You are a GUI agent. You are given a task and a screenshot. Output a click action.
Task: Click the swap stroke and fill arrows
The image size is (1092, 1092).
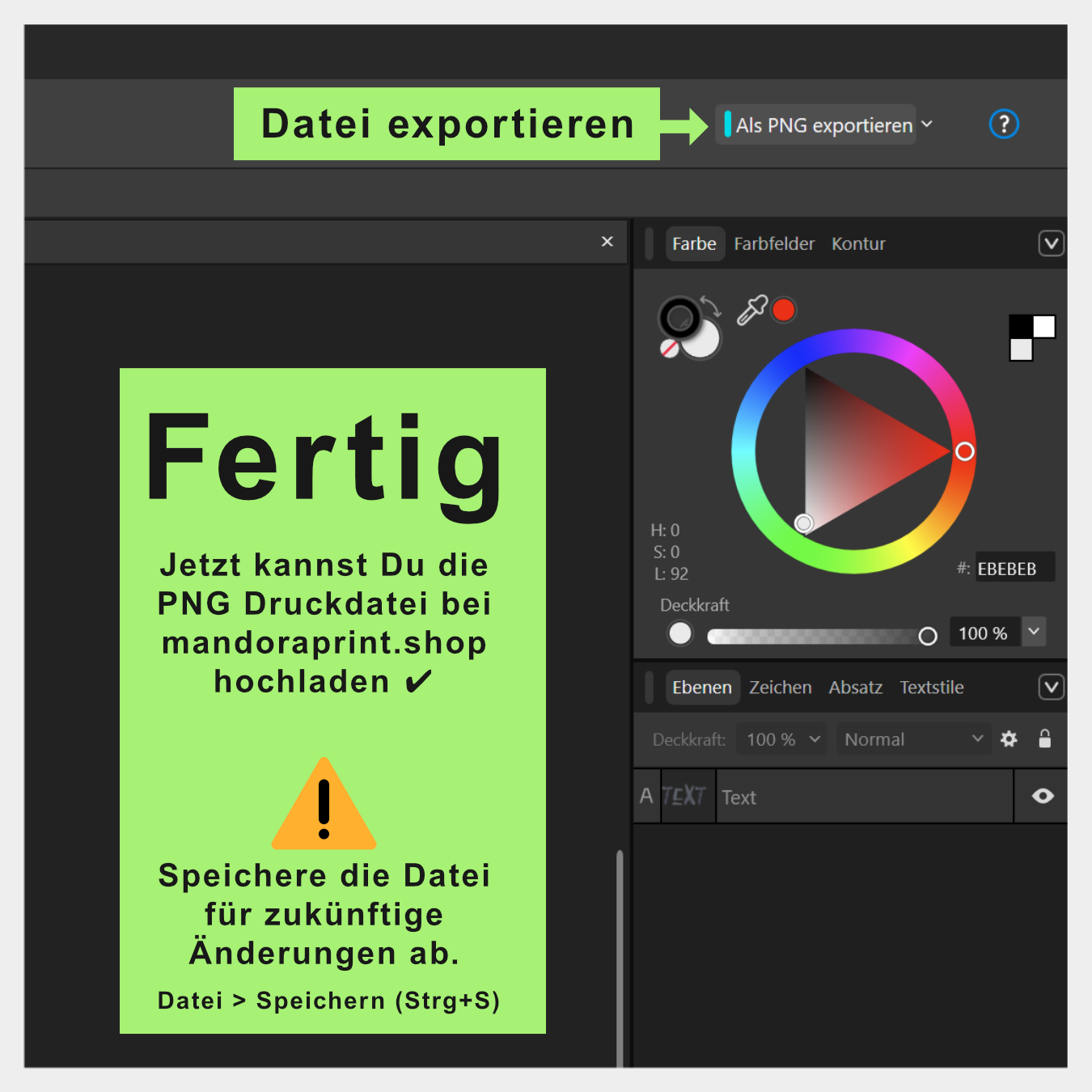point(711,305)
